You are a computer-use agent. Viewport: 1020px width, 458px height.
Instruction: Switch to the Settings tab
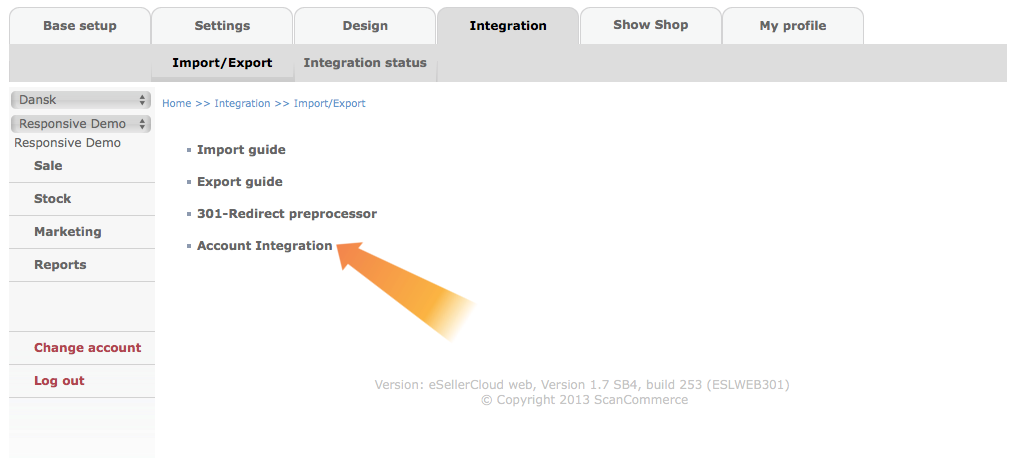222,26
